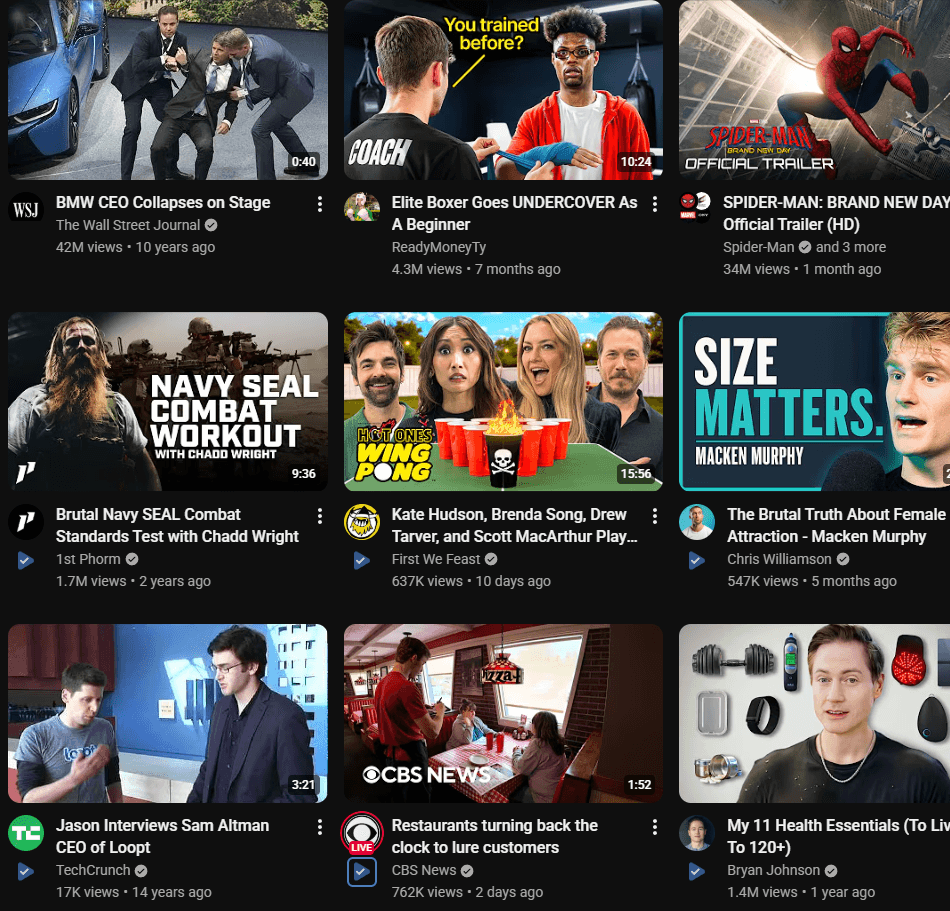950x911 pixels.
Task: Go to The Wall Street Journal channel name
Action: [128, 225]
